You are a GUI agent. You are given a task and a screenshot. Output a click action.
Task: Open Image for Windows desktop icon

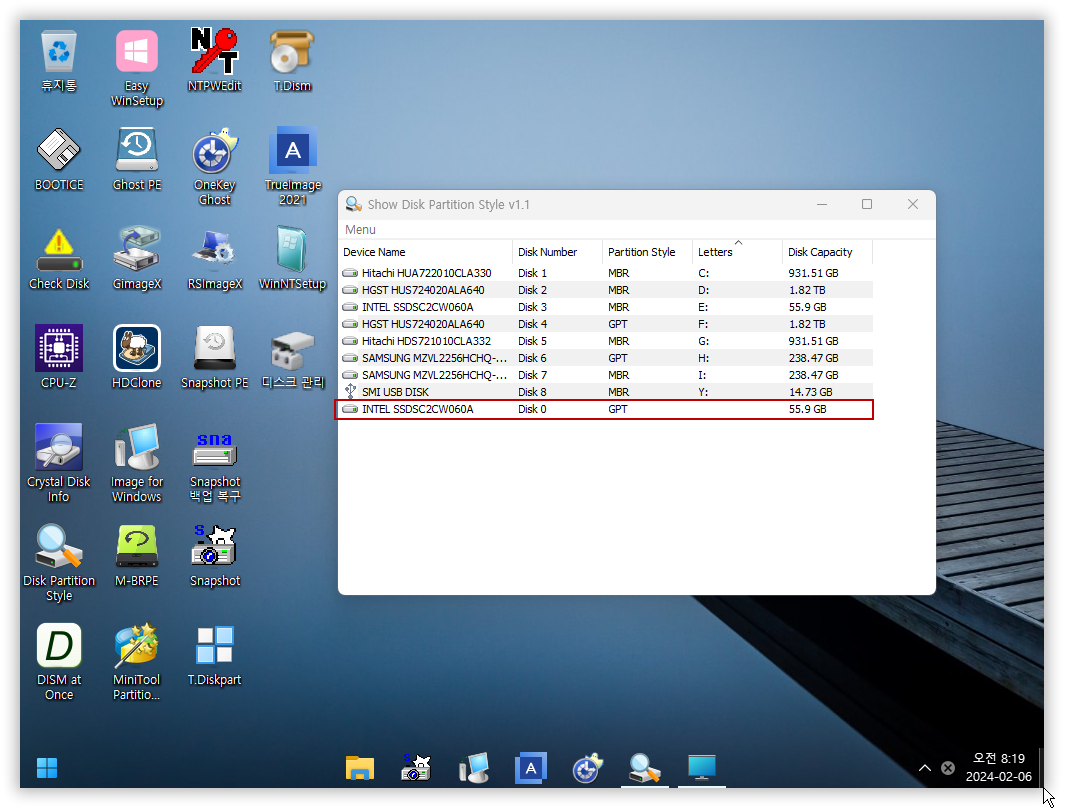pos(137,464)
